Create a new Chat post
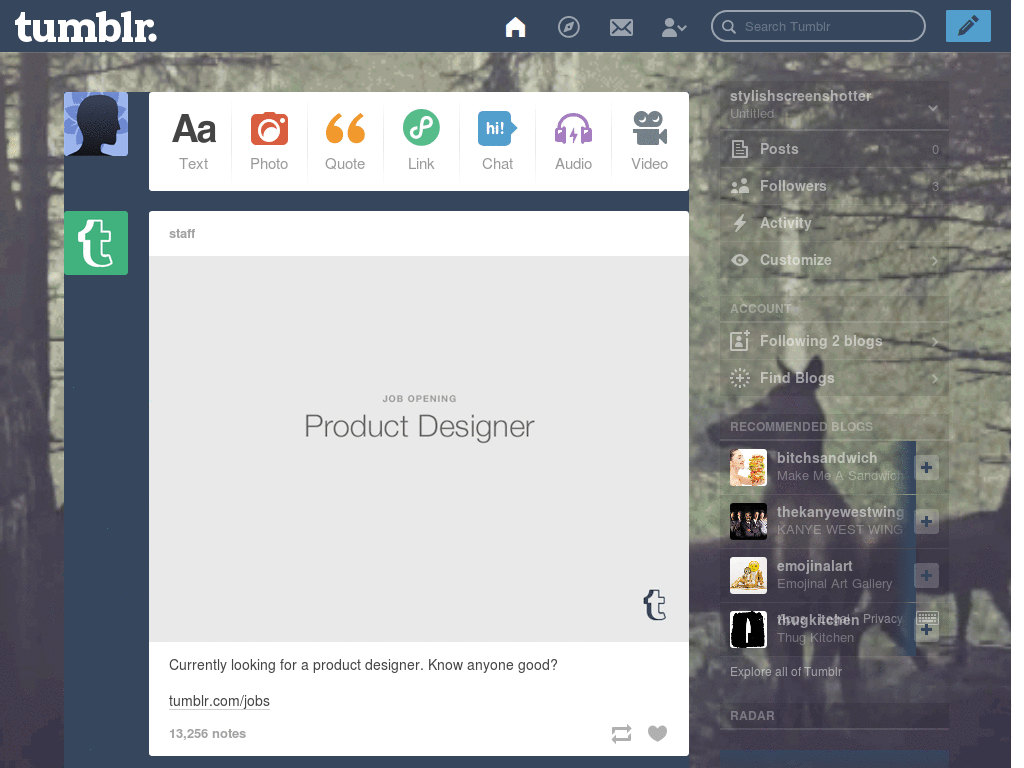 coord(497,141)
